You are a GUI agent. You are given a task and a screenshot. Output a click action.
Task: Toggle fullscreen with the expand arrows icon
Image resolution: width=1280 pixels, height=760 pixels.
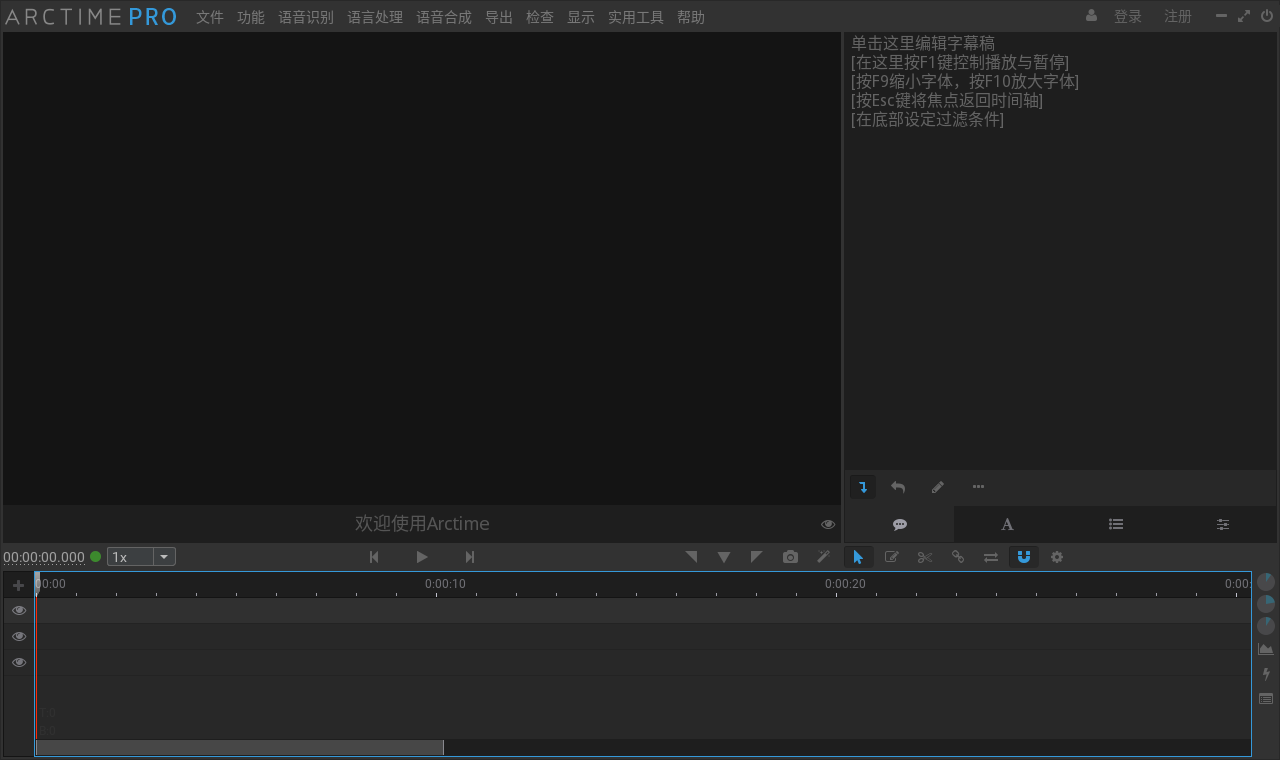click(1244, 16)
